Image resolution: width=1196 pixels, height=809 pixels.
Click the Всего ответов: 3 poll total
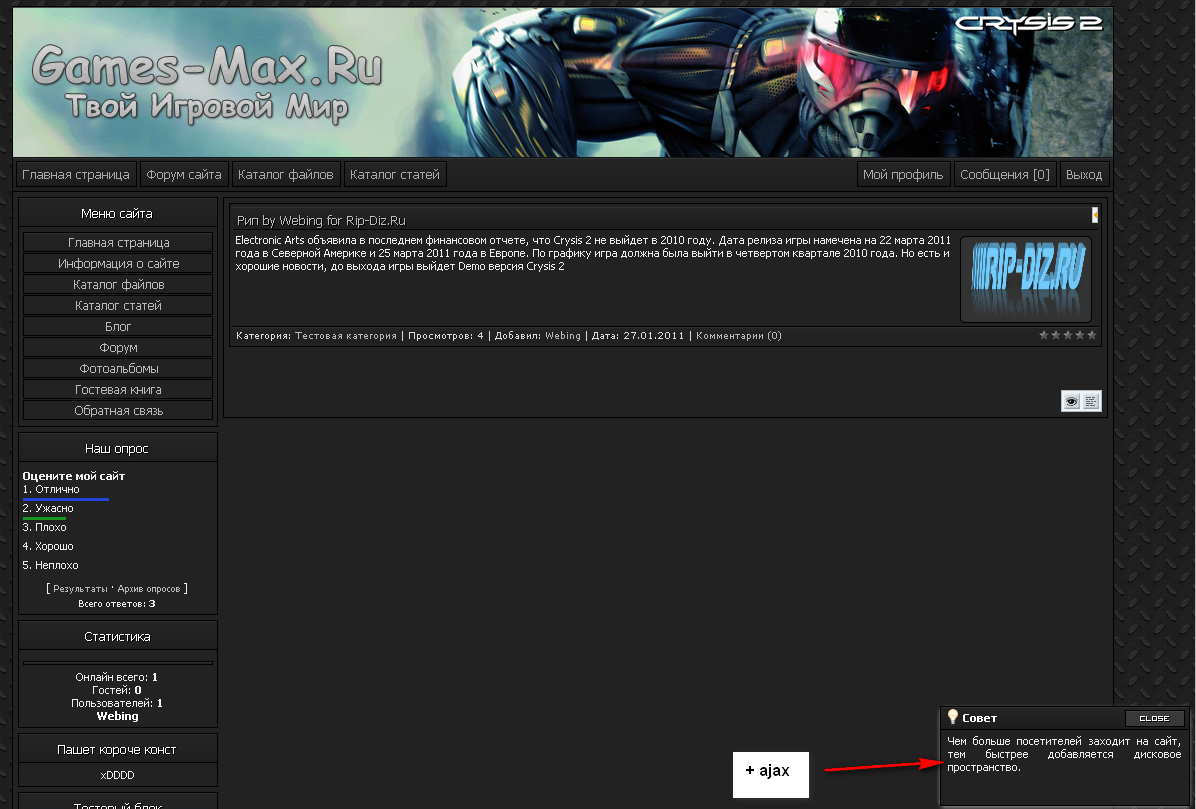(x=117, y=604)
